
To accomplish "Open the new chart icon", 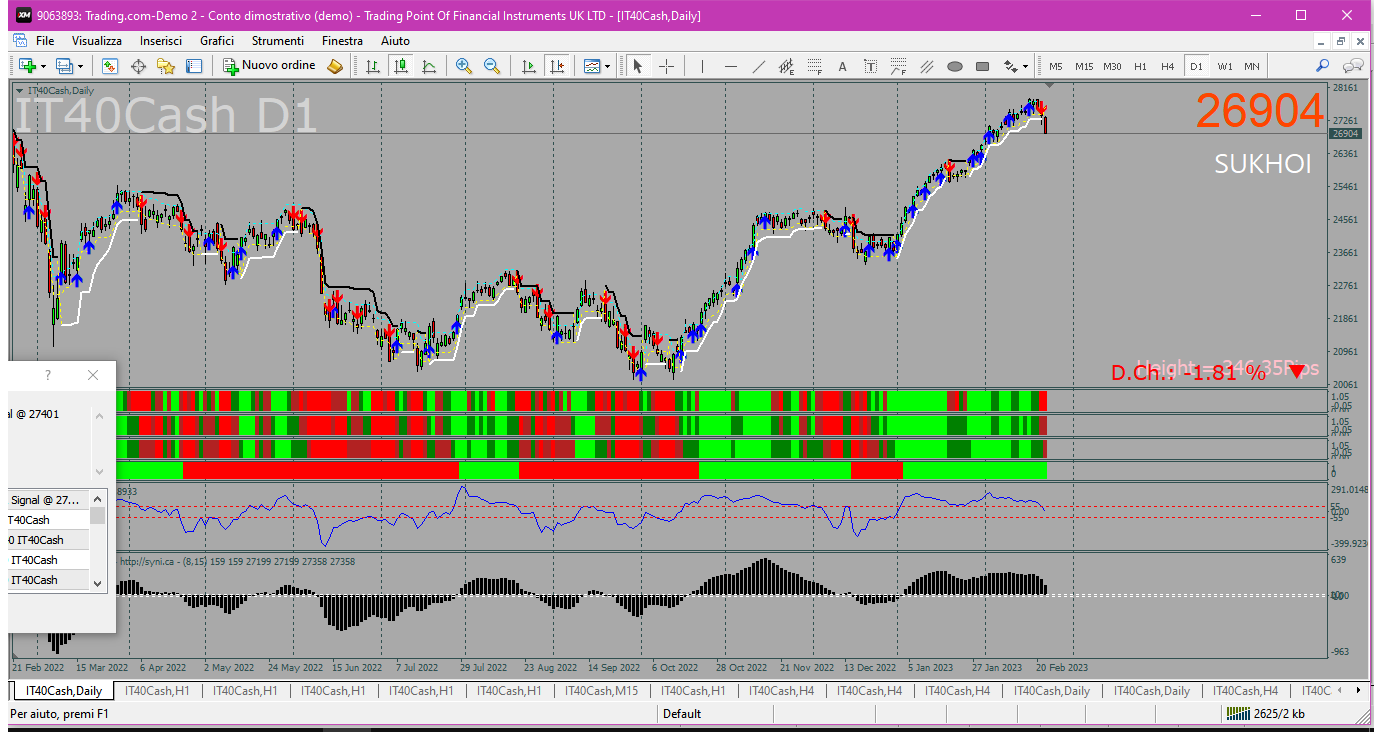I will point(26,66).
